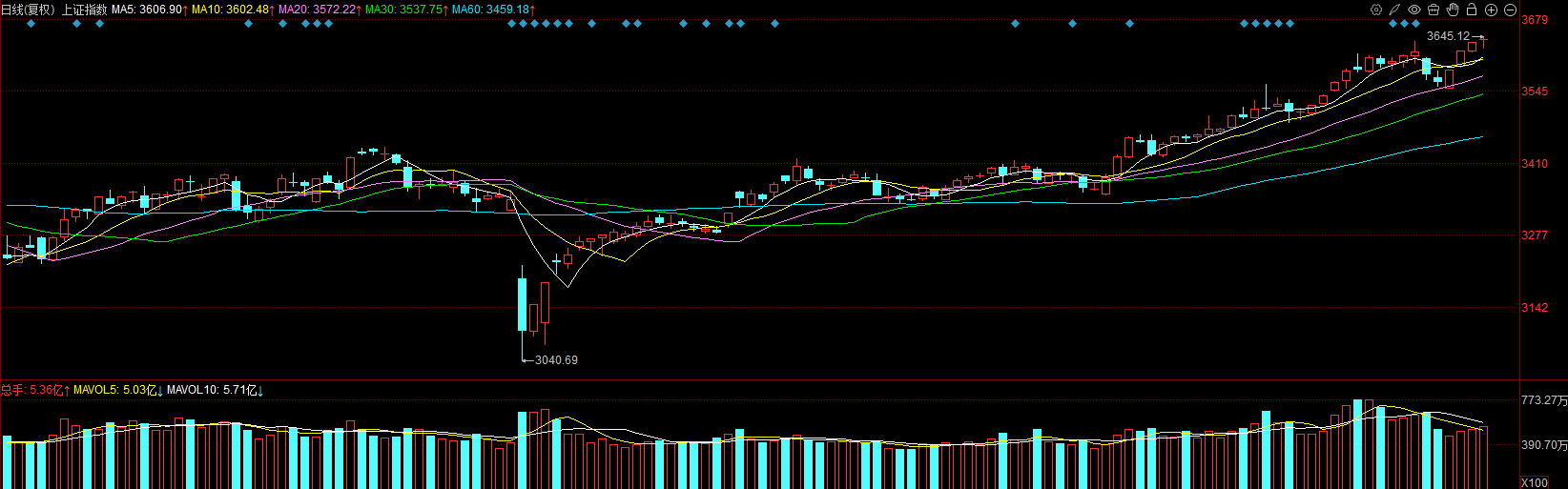Screen dimensions: 1568x489
Task: Select the MA60: 3459.18 indicator label
Action: pyautogui.click(x=490, y=10)
